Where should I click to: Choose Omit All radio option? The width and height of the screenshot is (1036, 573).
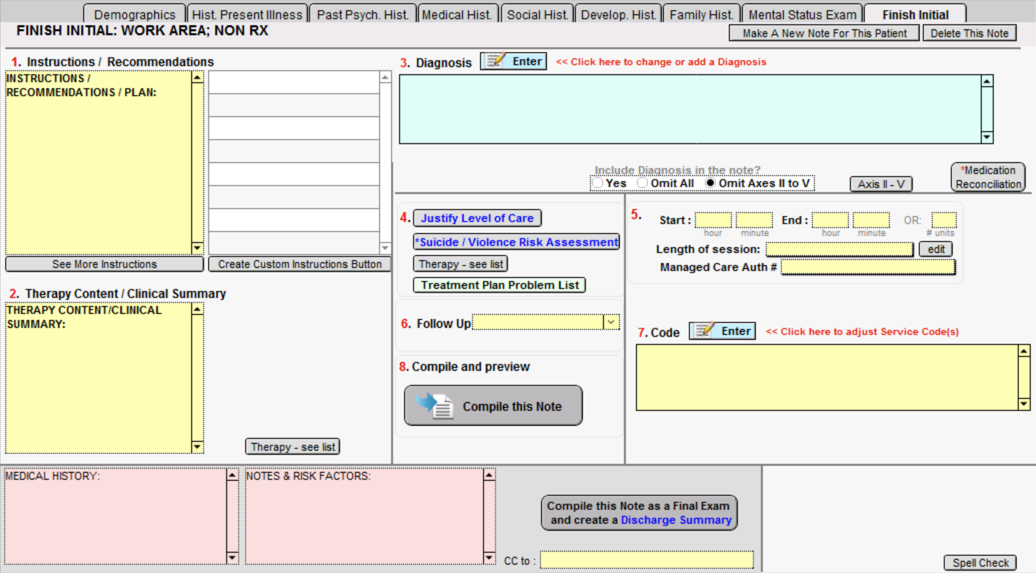coord(643,184)
